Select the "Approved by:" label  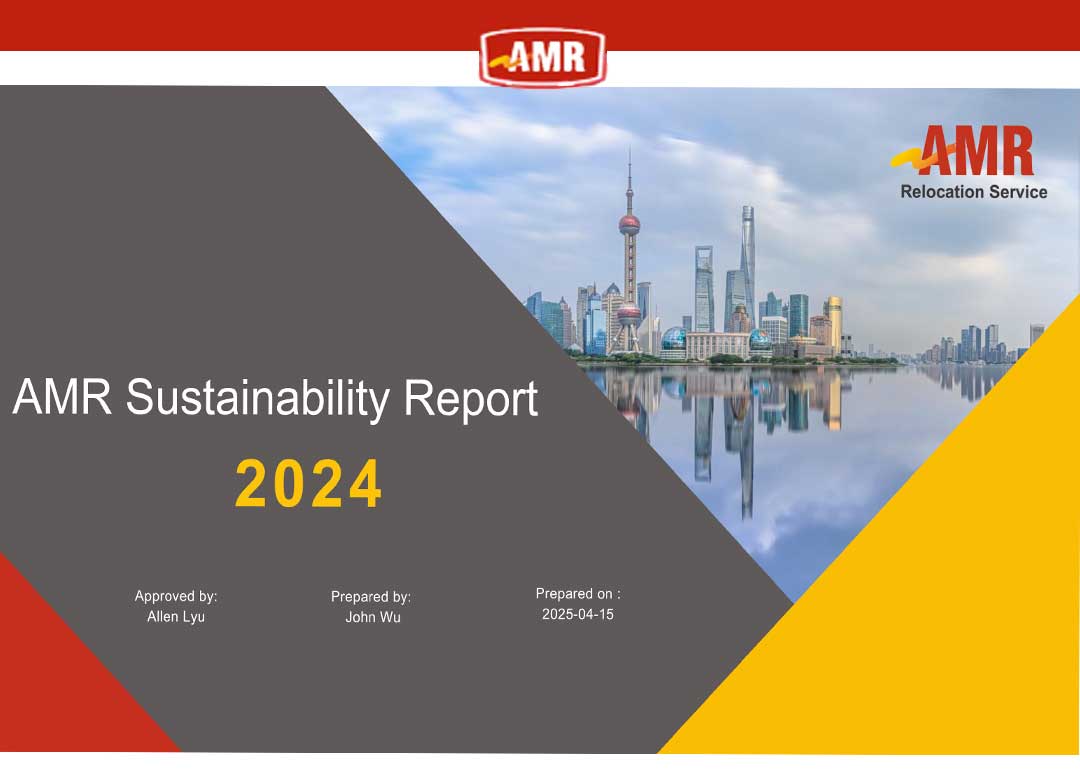pos(176,596)
